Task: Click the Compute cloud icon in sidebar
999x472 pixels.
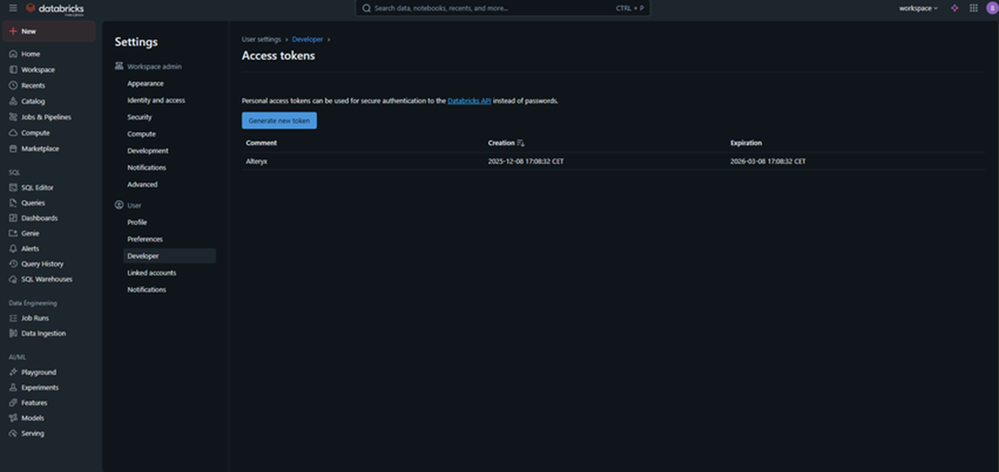Action: (x=13, y=133)
